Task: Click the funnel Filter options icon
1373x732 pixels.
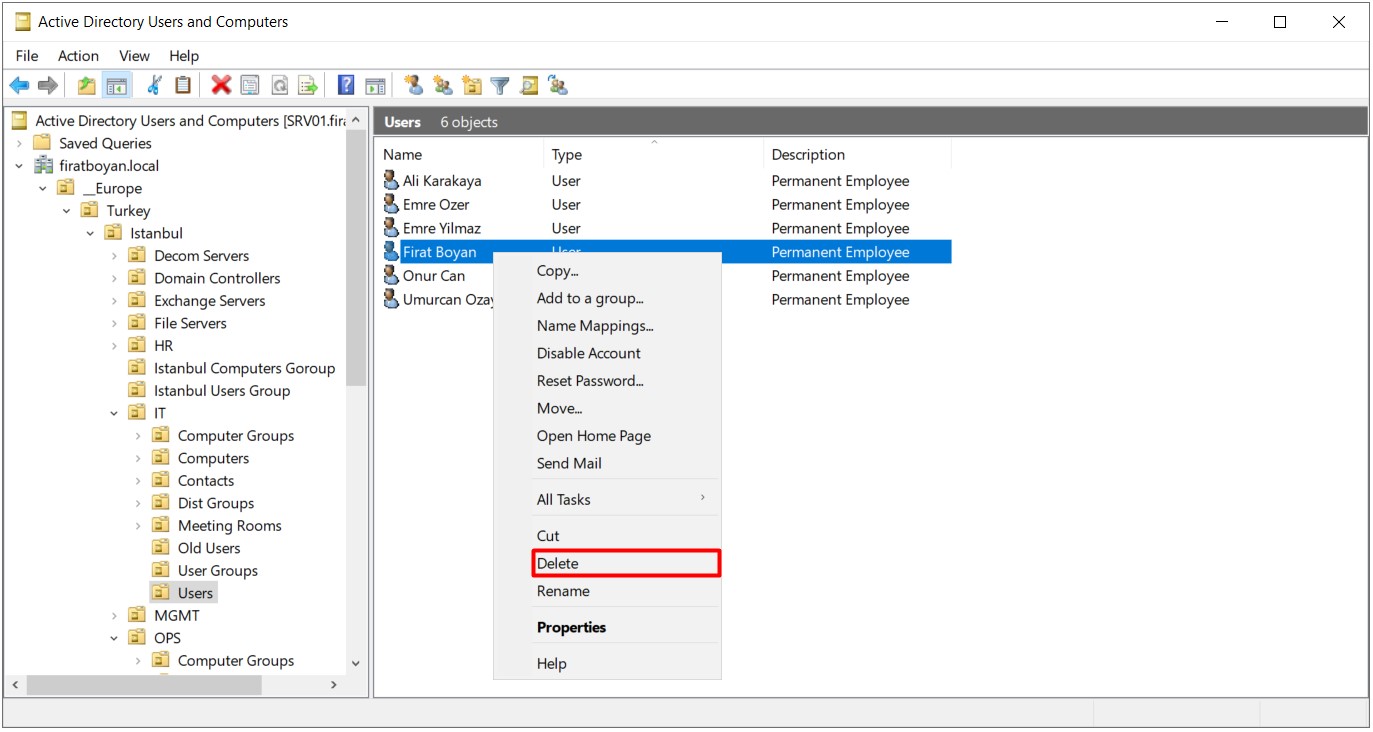Action: [500, 86]
